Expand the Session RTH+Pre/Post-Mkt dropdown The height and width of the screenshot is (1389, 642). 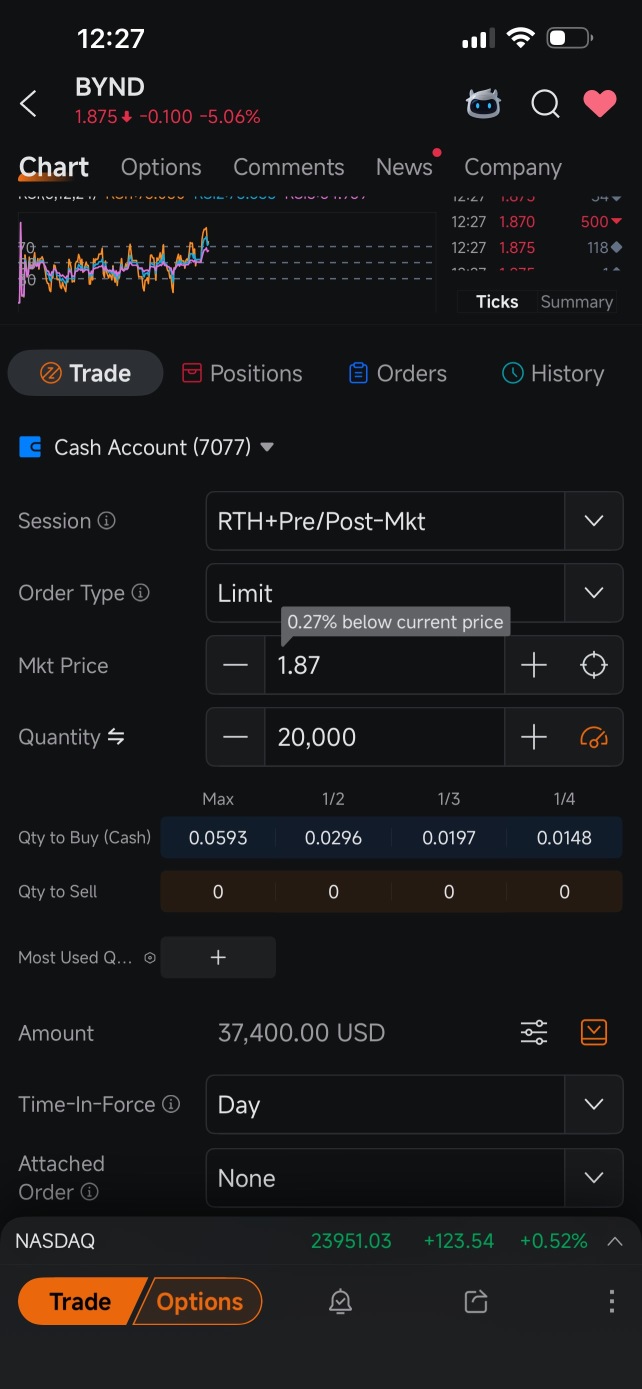[414, 521]
